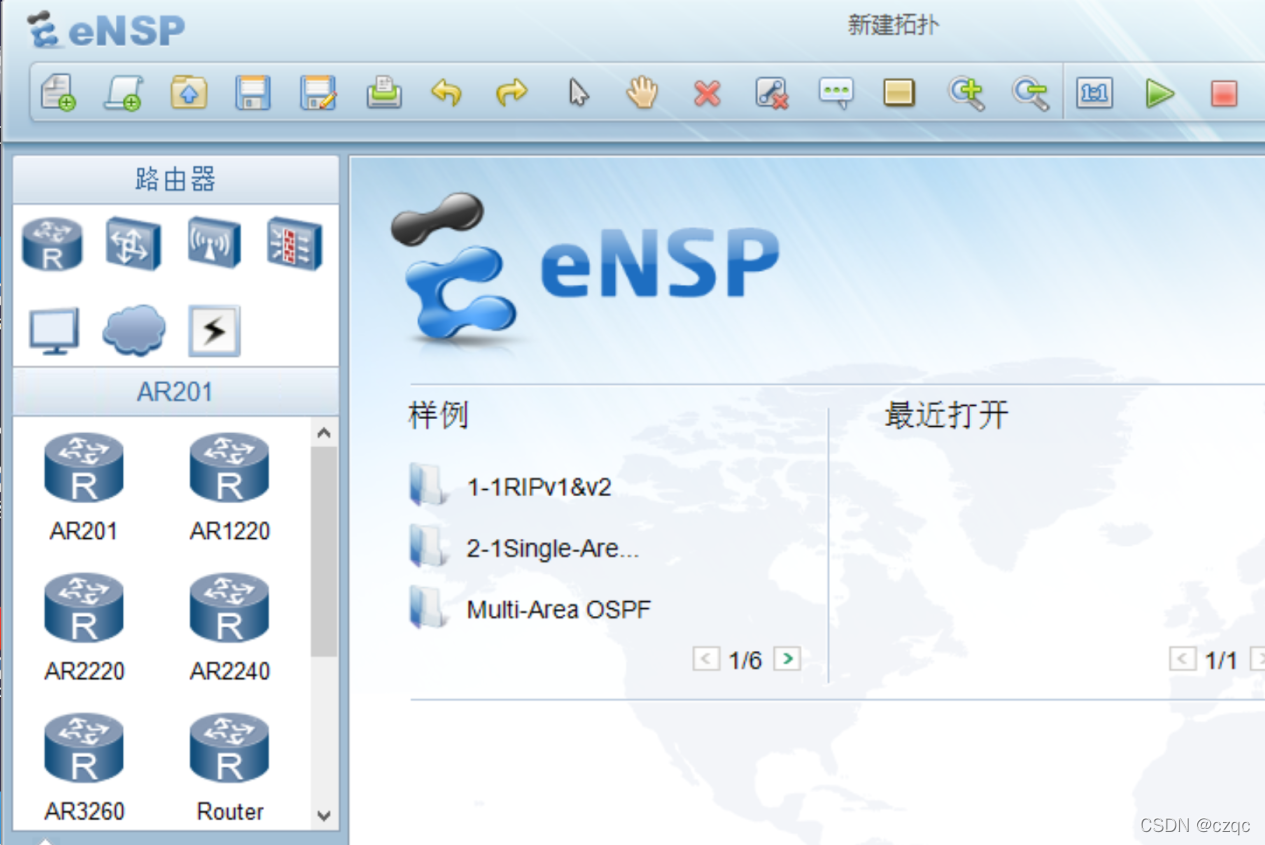1265x845 pixels.
Task: Choose the Firewall device category icon
Action: point(295,243)
